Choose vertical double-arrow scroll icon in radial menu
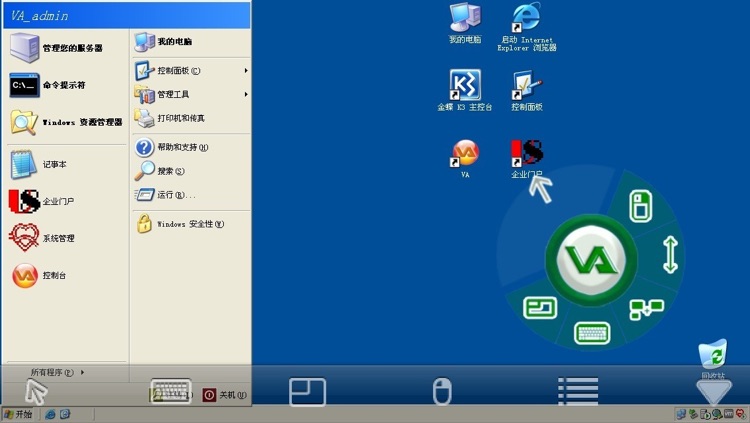 click(670, 255)
